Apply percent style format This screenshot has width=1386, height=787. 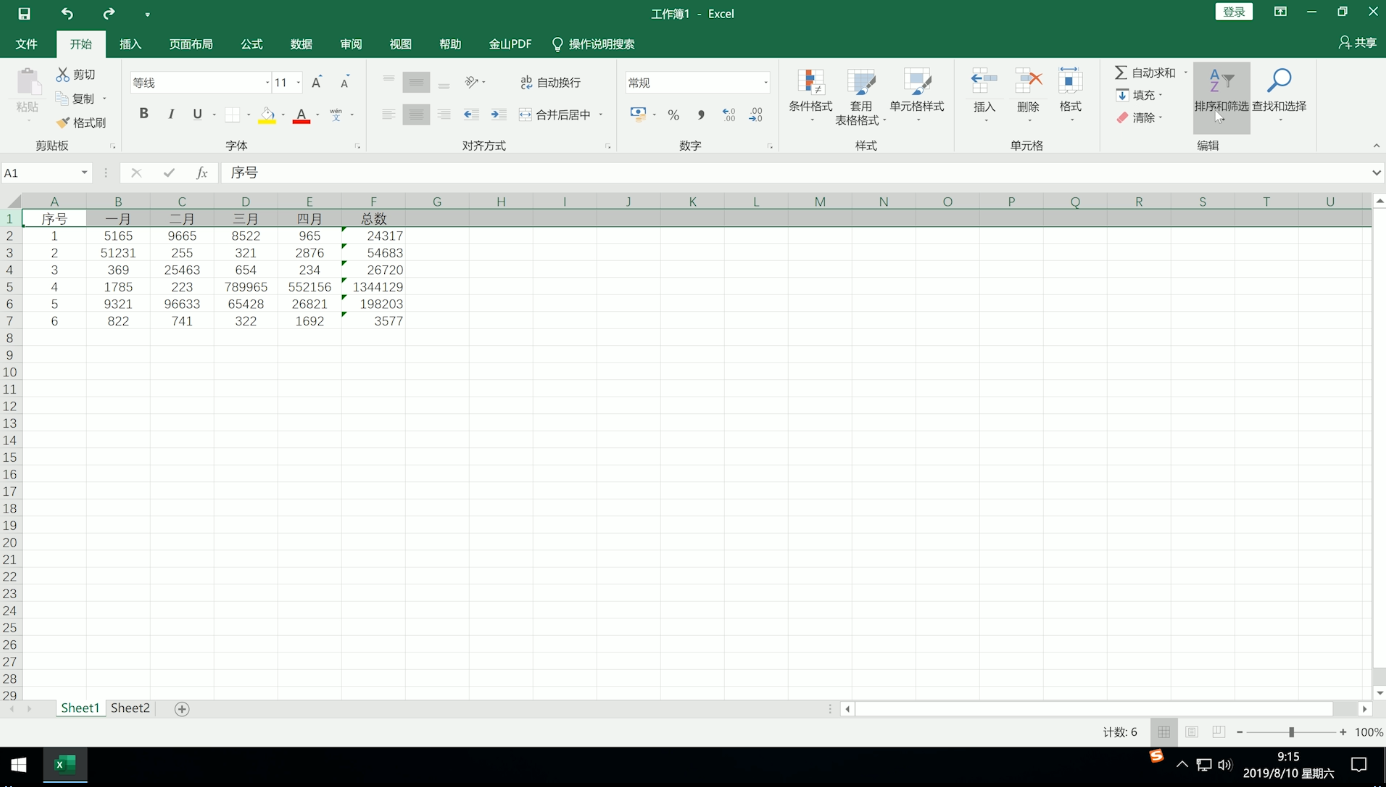click(673, 115)
